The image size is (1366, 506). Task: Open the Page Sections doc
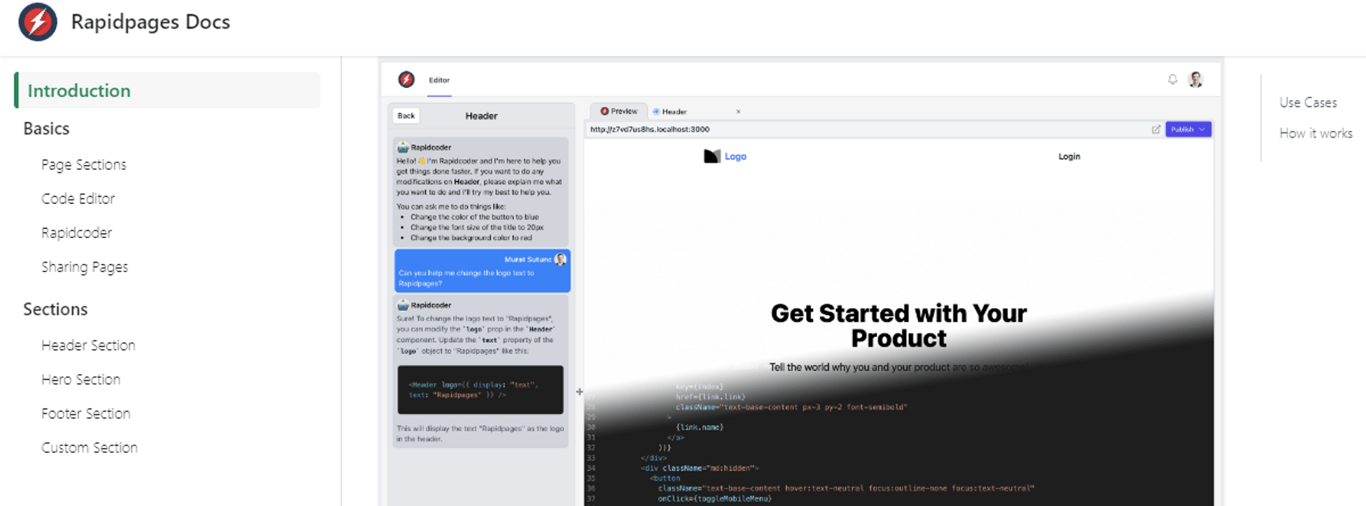point(84,165)
